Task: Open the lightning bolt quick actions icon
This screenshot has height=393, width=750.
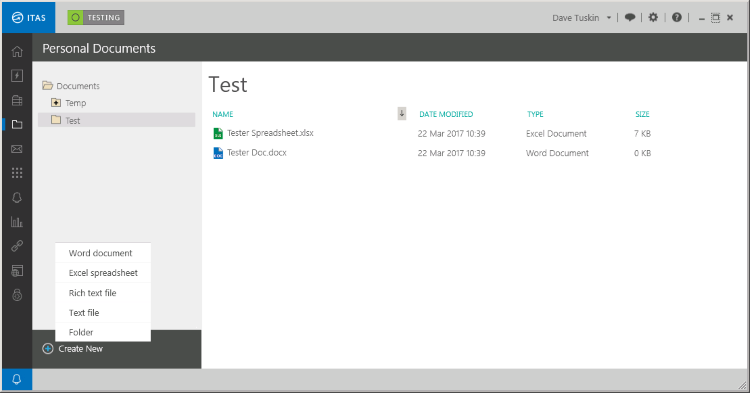Action: click(17, 76)
